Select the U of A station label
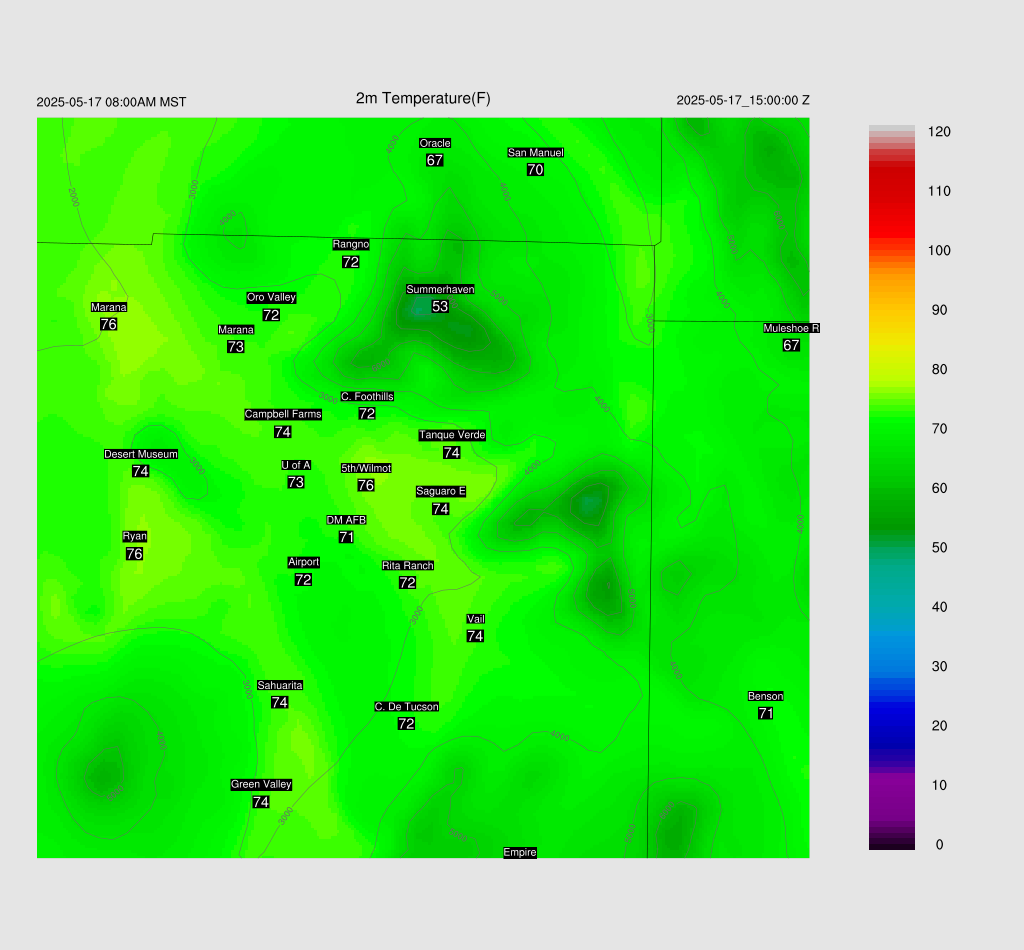Screen dimensions: 1024x950 coord(296,465)
